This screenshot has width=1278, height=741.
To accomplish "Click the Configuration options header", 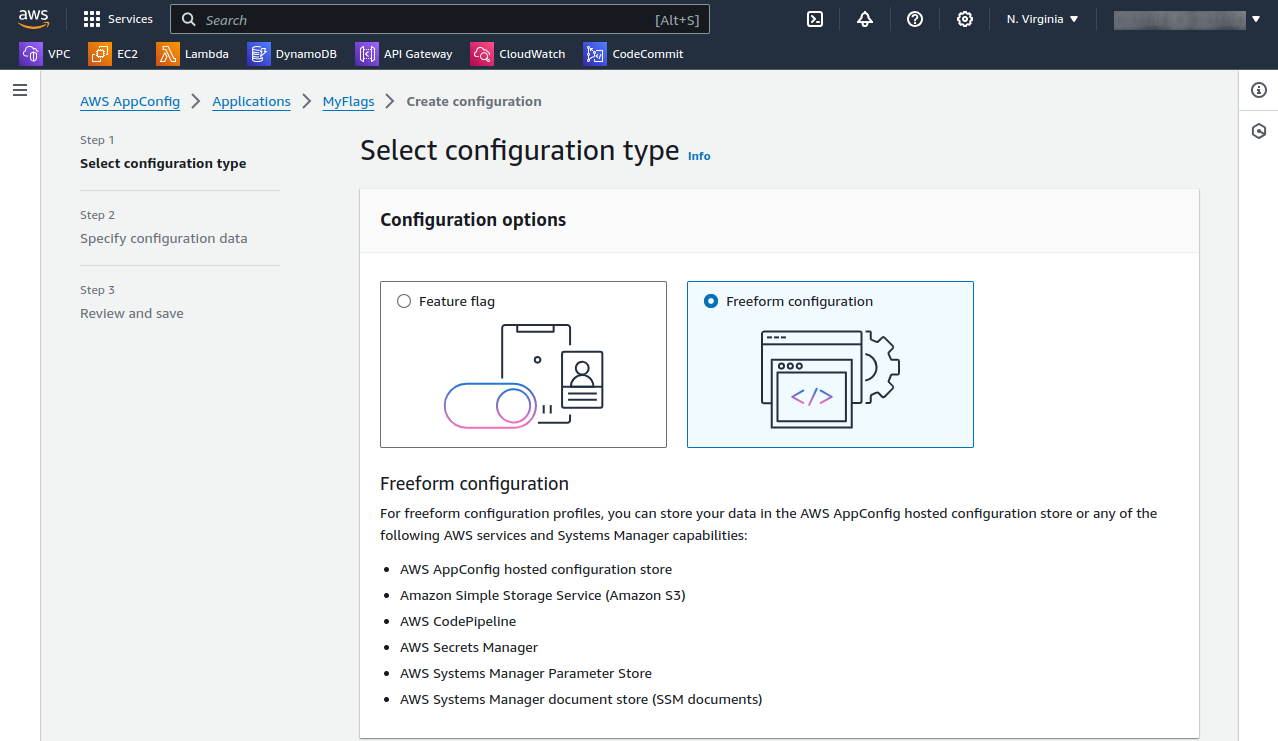I will [x=473, y=220].
